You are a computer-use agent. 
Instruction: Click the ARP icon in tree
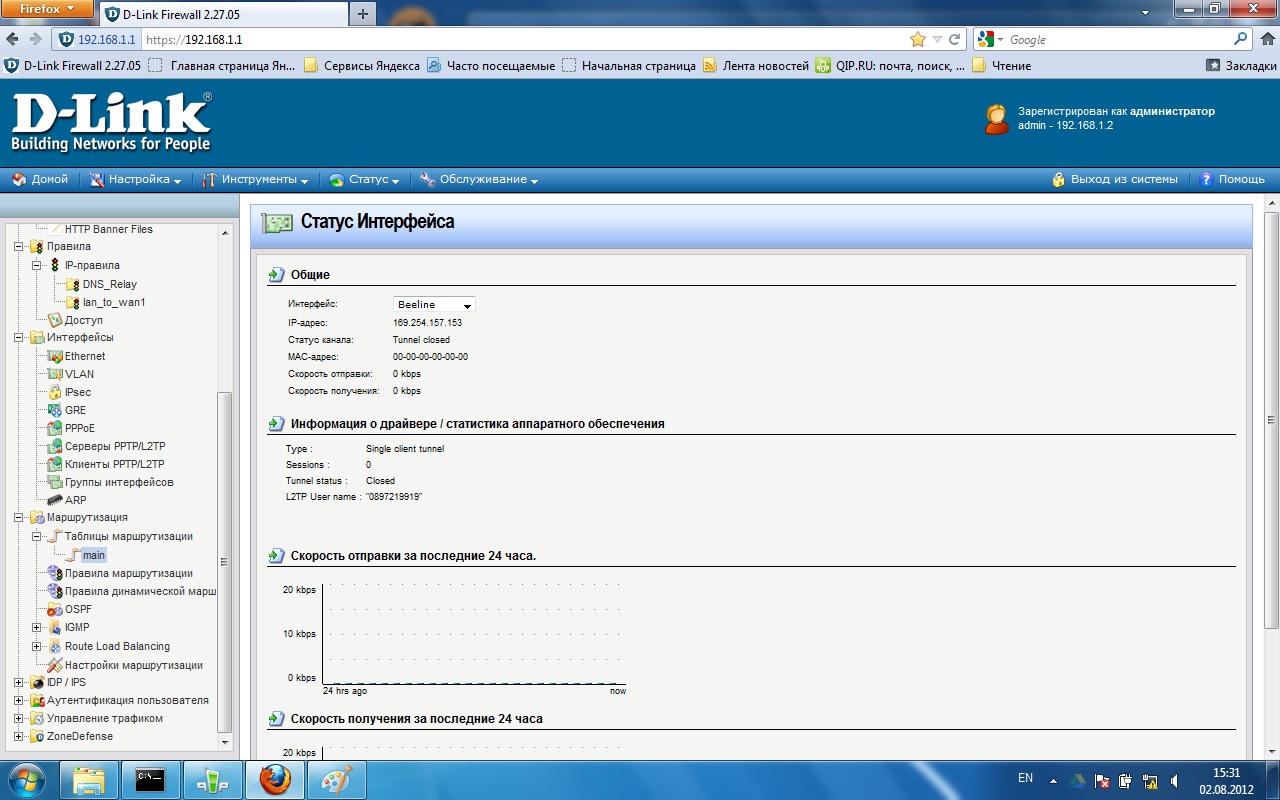point(55,500)
